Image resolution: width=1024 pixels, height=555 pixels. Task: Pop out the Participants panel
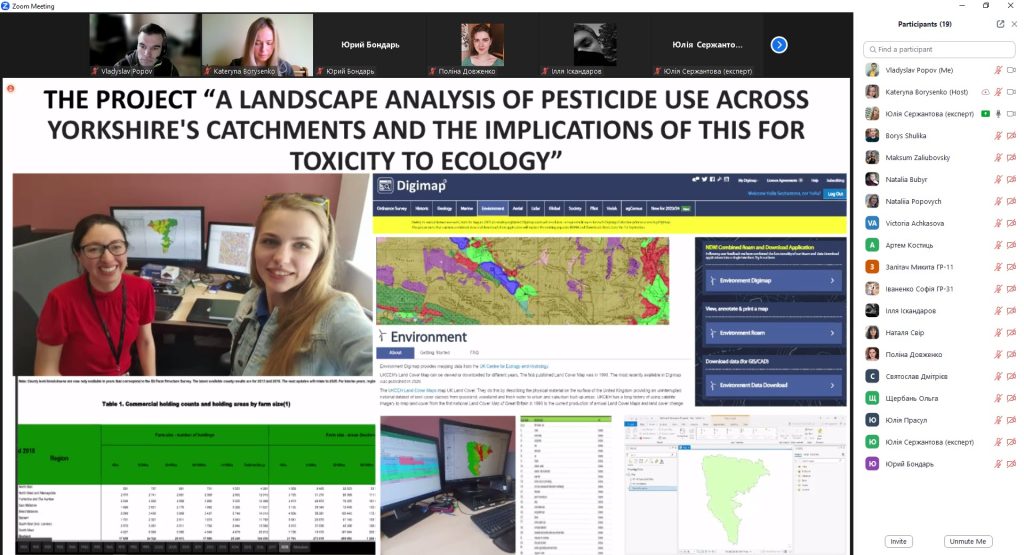pos(1000,24)
